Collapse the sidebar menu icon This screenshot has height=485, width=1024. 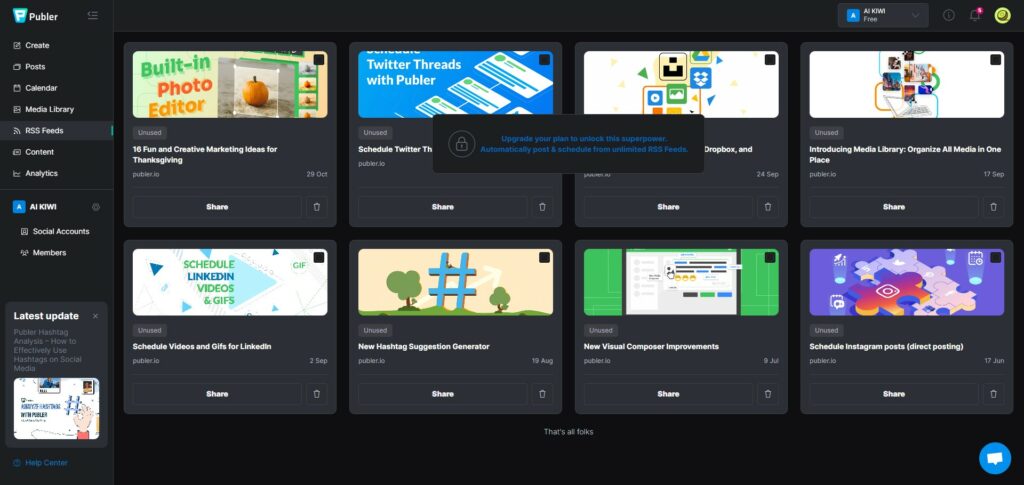tap(93, 15)
